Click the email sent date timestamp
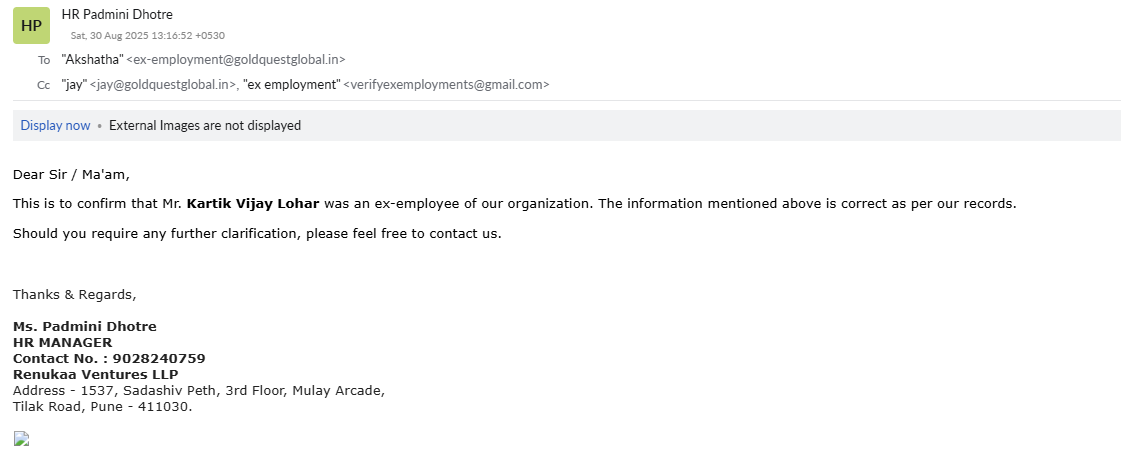Screen dimensions: 1121x458 (x=147, y=36)
